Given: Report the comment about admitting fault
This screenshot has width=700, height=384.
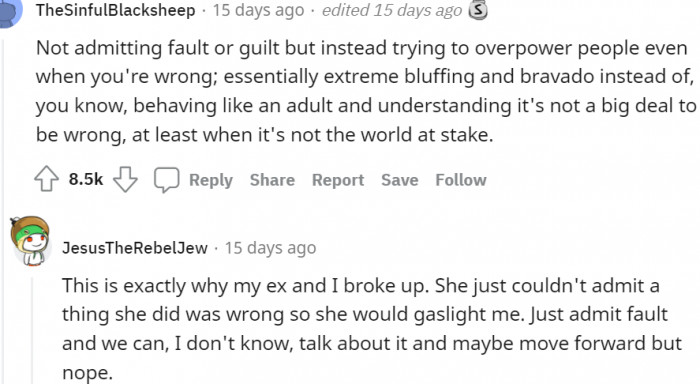Looking at the screenshot, I should pyautogui.click(x=338, y=180).
